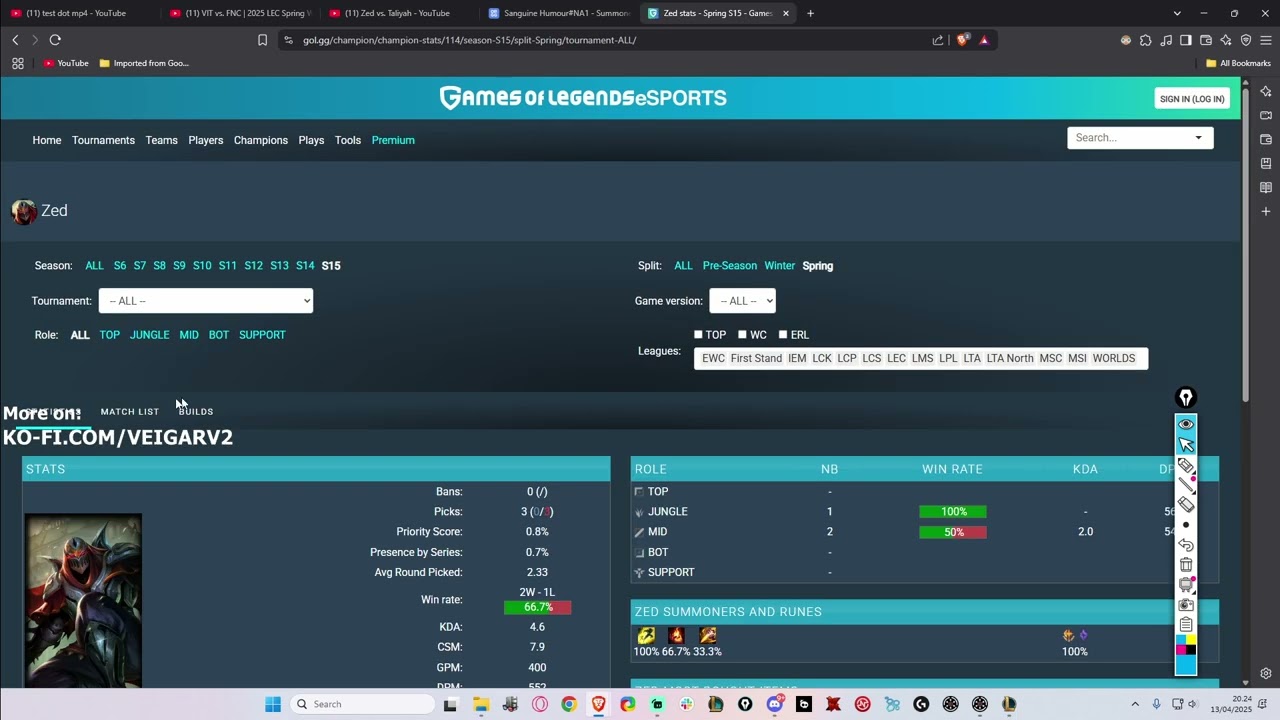Select the LCK league filter
Image resolution: width=1280 pixels, height=720 pixels.
point(822,358)
